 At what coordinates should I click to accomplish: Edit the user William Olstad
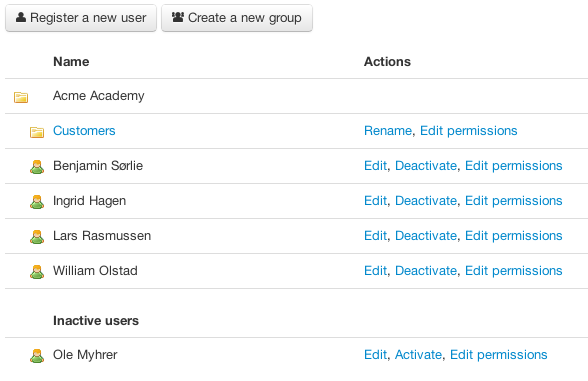pos(375,270)
